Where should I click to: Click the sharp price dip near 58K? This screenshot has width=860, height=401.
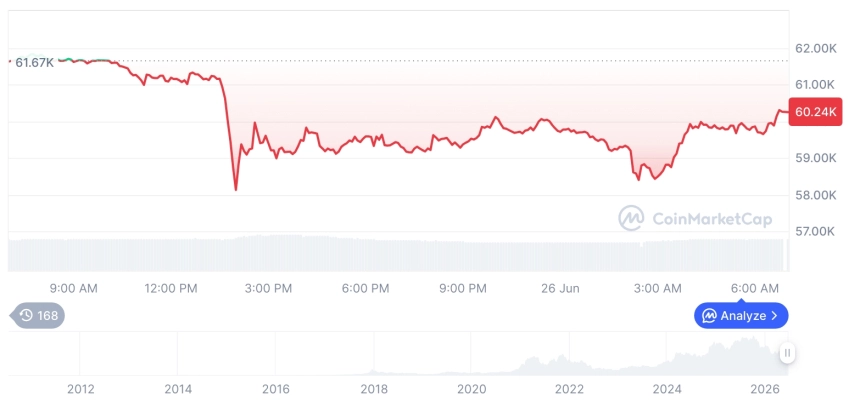(x=236, y=189)
